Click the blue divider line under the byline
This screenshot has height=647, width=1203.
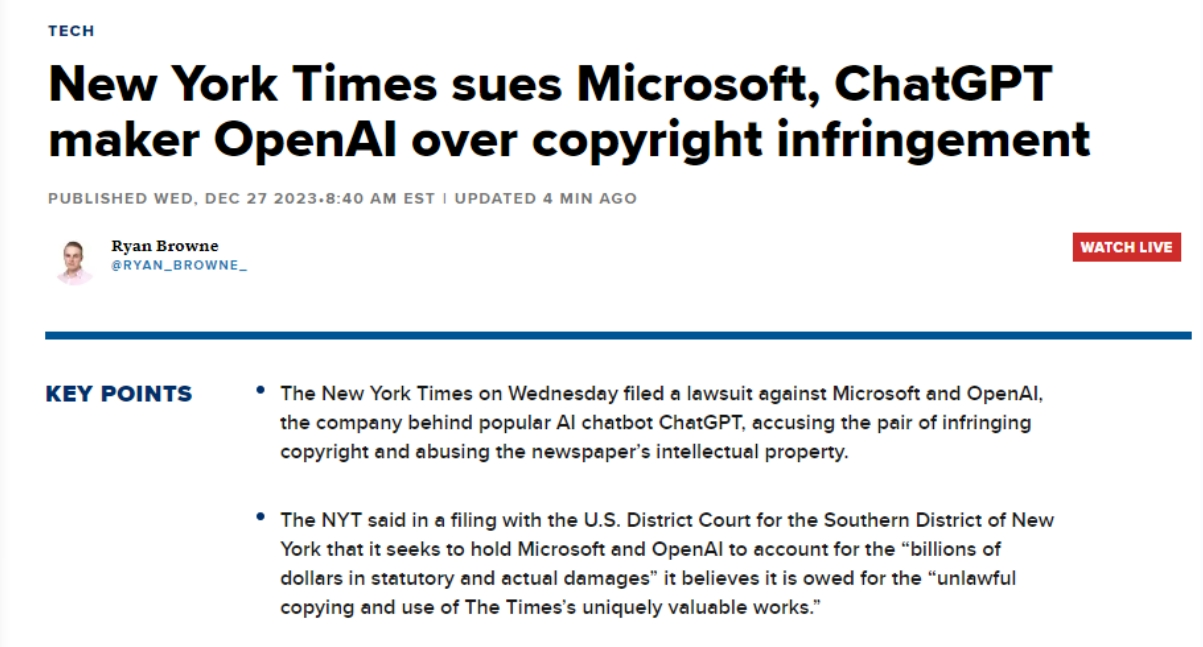tap(618, 335)
